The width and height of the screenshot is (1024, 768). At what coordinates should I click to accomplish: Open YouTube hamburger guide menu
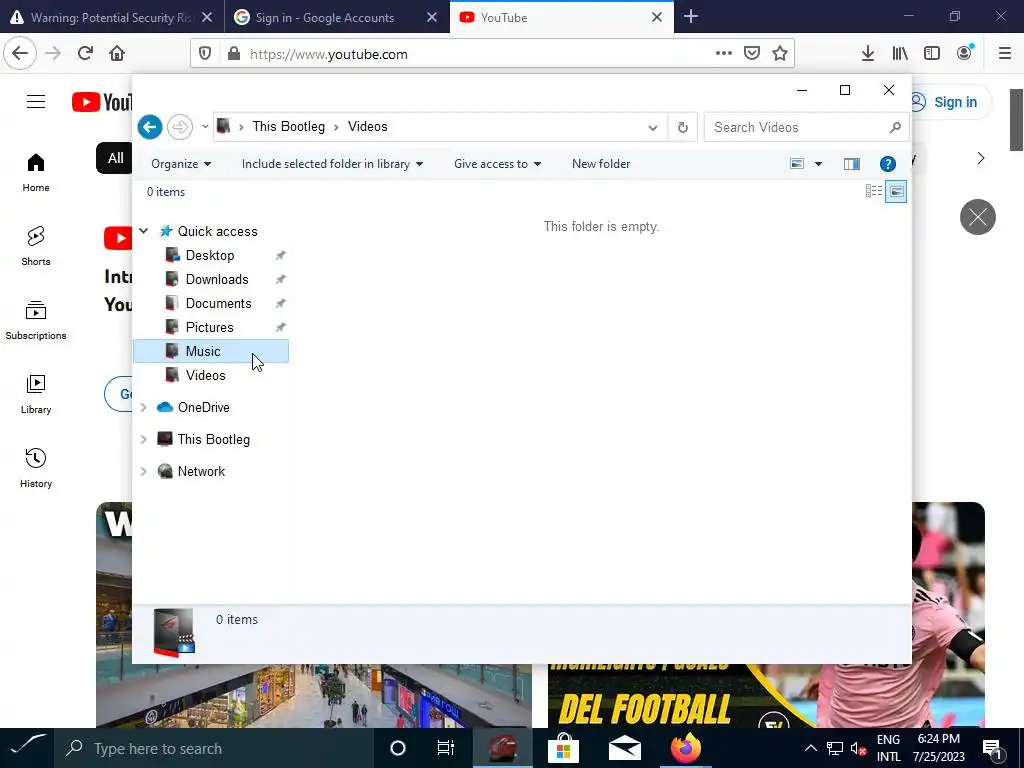[x=36, y=102]
